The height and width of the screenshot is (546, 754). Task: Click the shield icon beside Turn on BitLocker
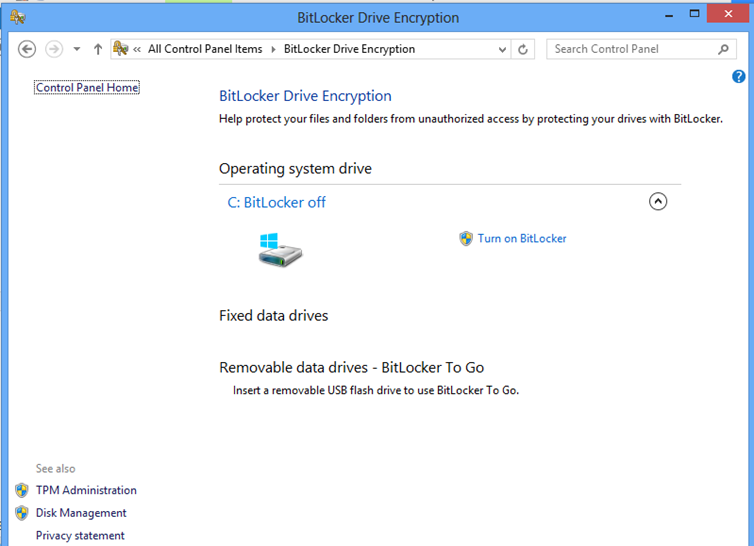point(466,239)
